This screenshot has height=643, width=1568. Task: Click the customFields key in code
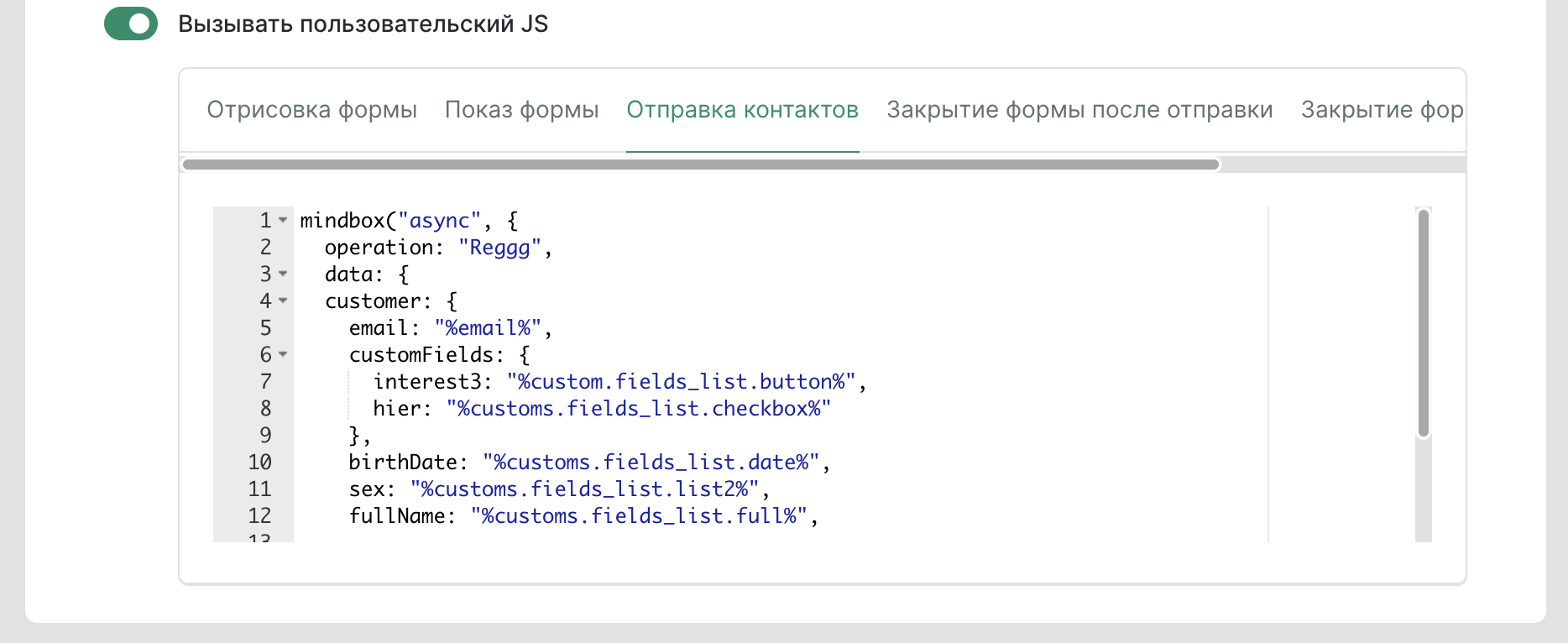tap(421, 355)
